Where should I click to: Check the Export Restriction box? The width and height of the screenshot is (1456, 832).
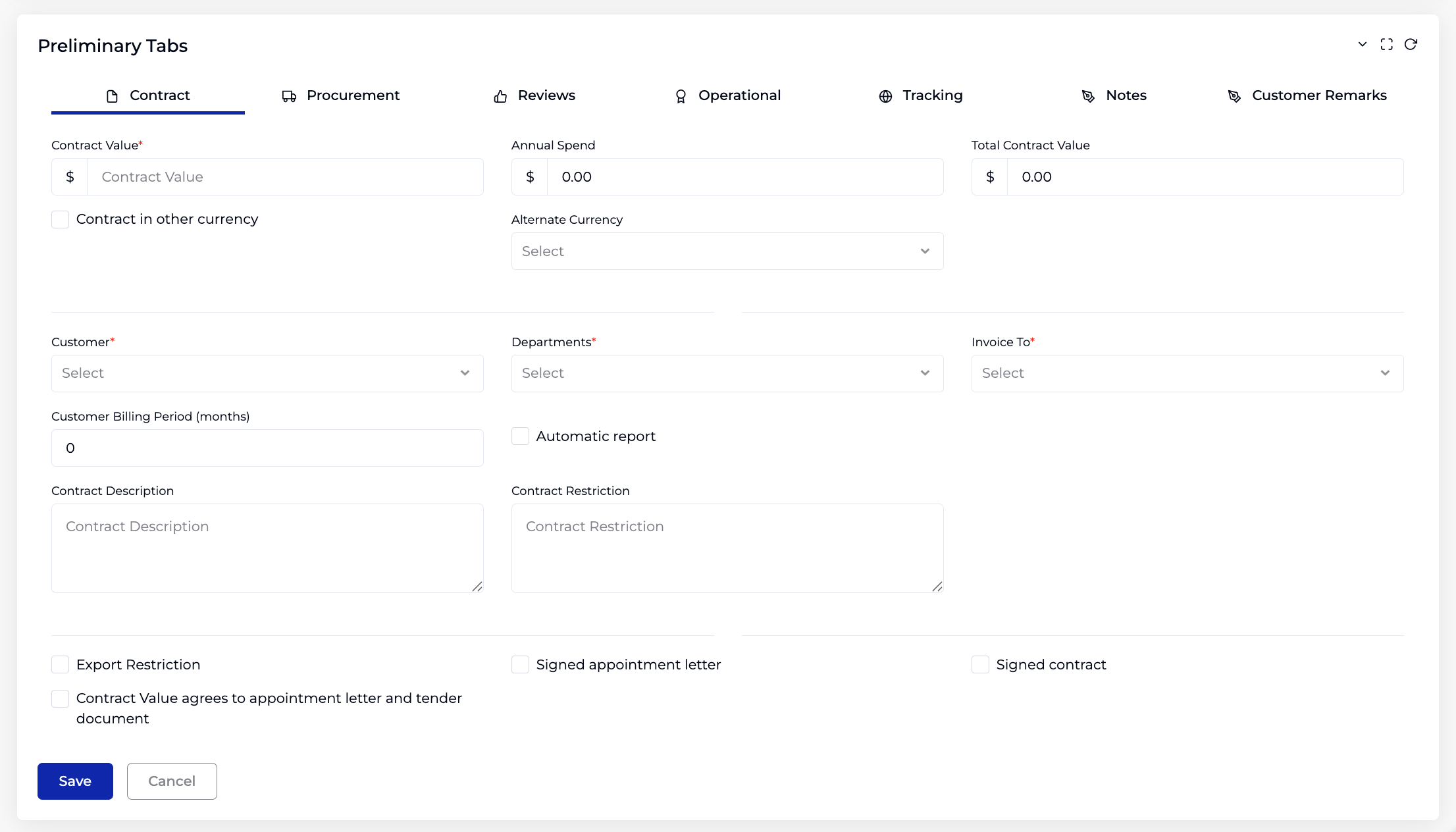tap(60, 664)
